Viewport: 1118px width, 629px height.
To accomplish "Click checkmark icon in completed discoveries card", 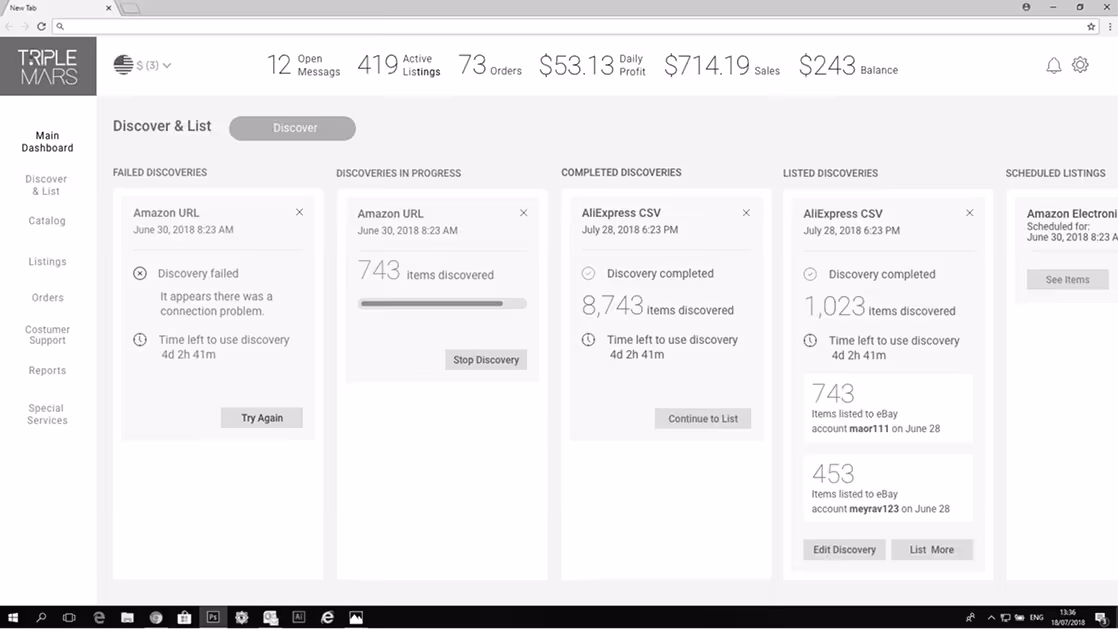I will pos(588,273).
